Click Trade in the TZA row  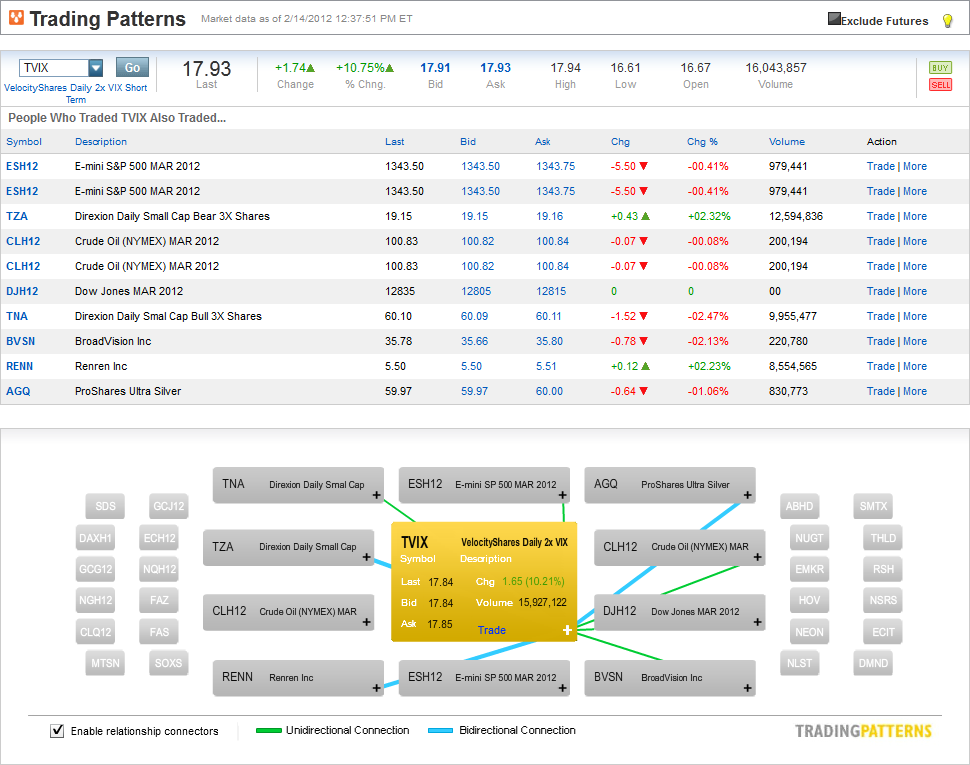(x=881, y=216)
